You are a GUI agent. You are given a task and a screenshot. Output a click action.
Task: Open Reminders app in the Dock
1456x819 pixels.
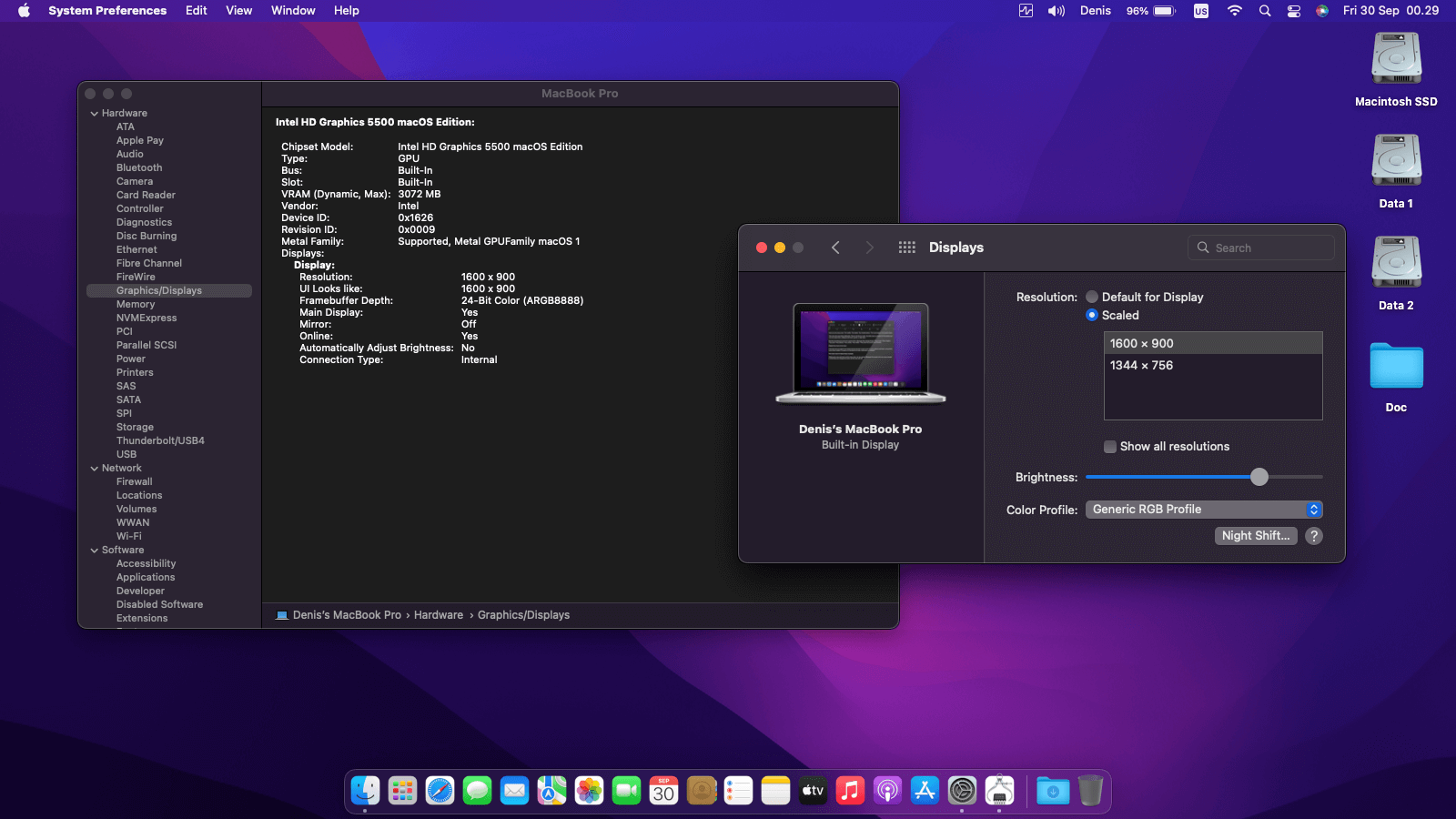(738, 791)
